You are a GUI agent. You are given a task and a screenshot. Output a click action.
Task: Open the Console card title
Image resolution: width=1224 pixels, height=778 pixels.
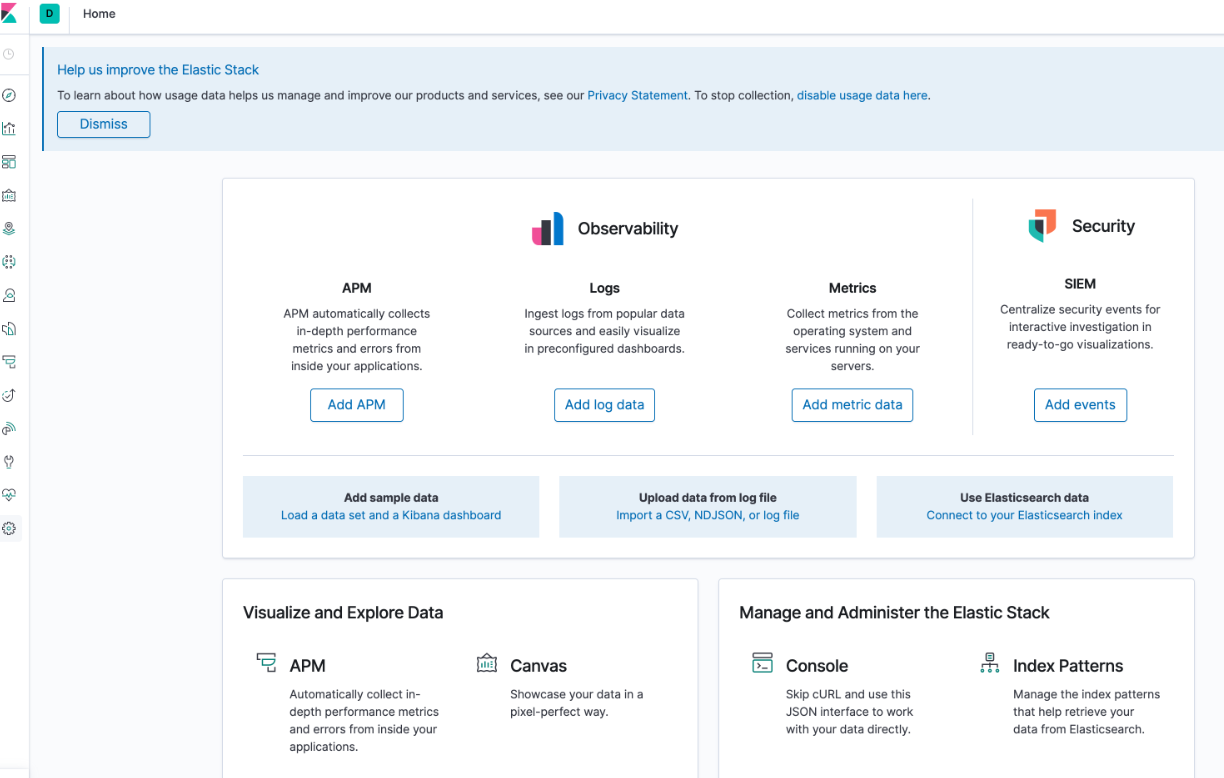point(817,666)
